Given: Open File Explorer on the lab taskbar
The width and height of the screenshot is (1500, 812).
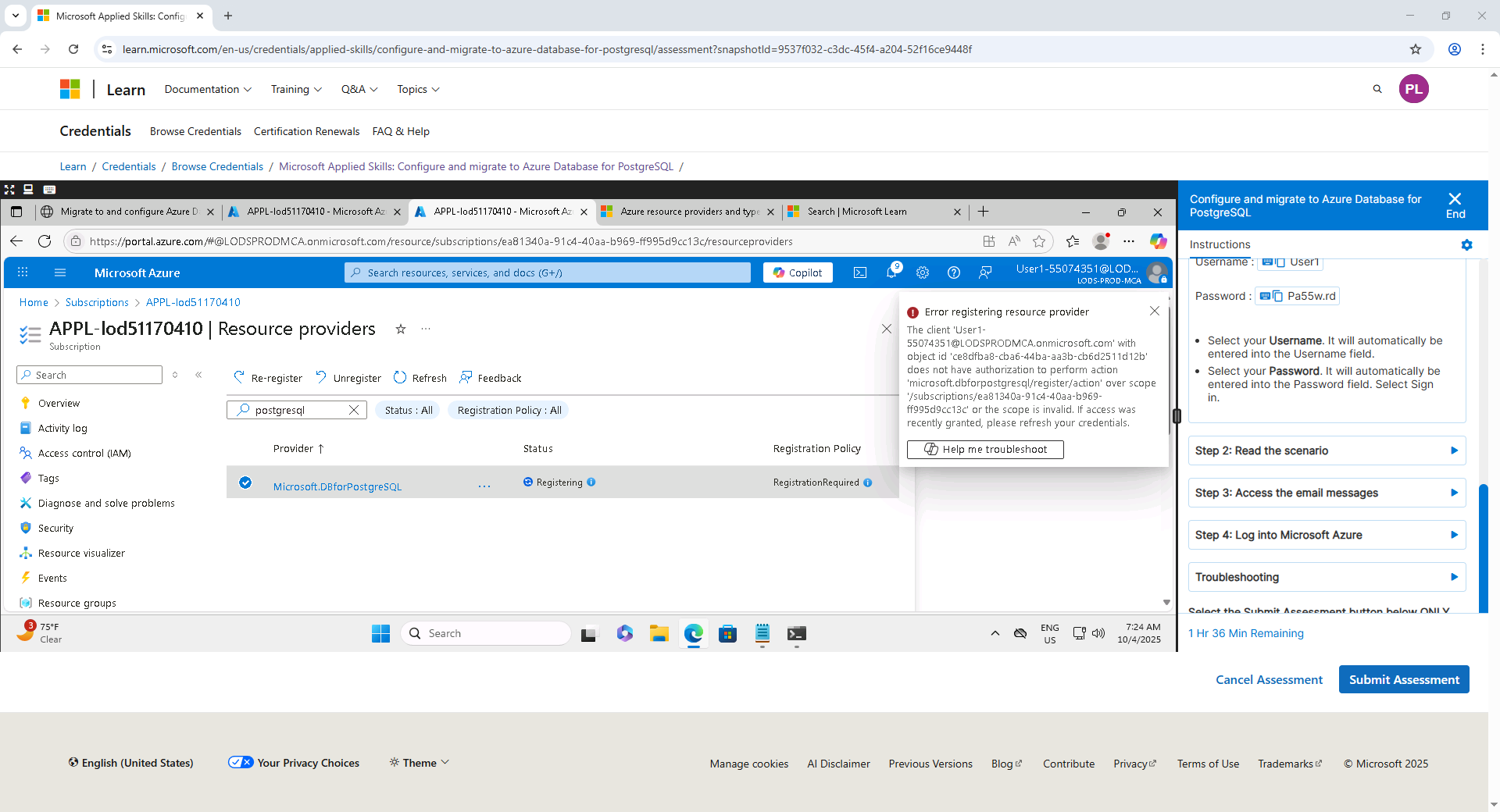Looking at the screenshot, I should (x=659, y=633).
